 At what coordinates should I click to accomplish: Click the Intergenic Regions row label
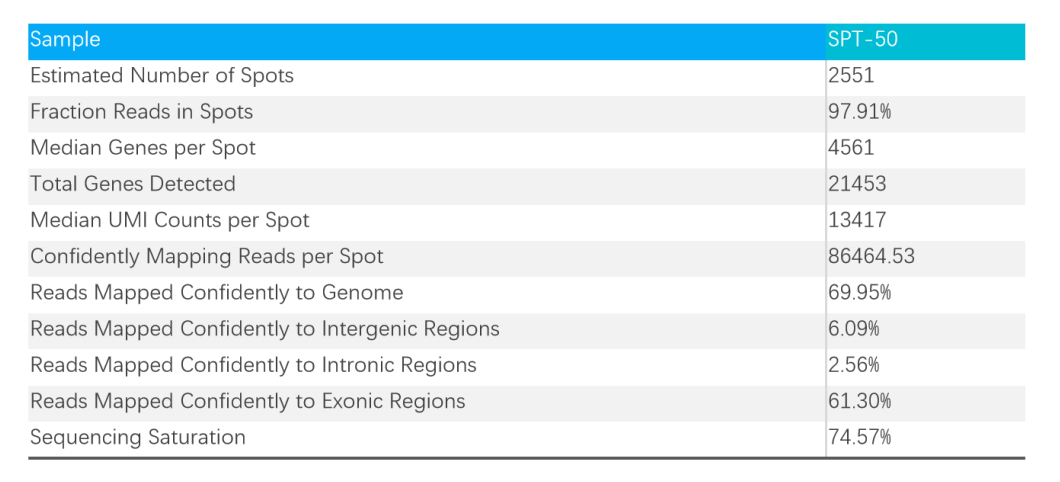point(265,329)
